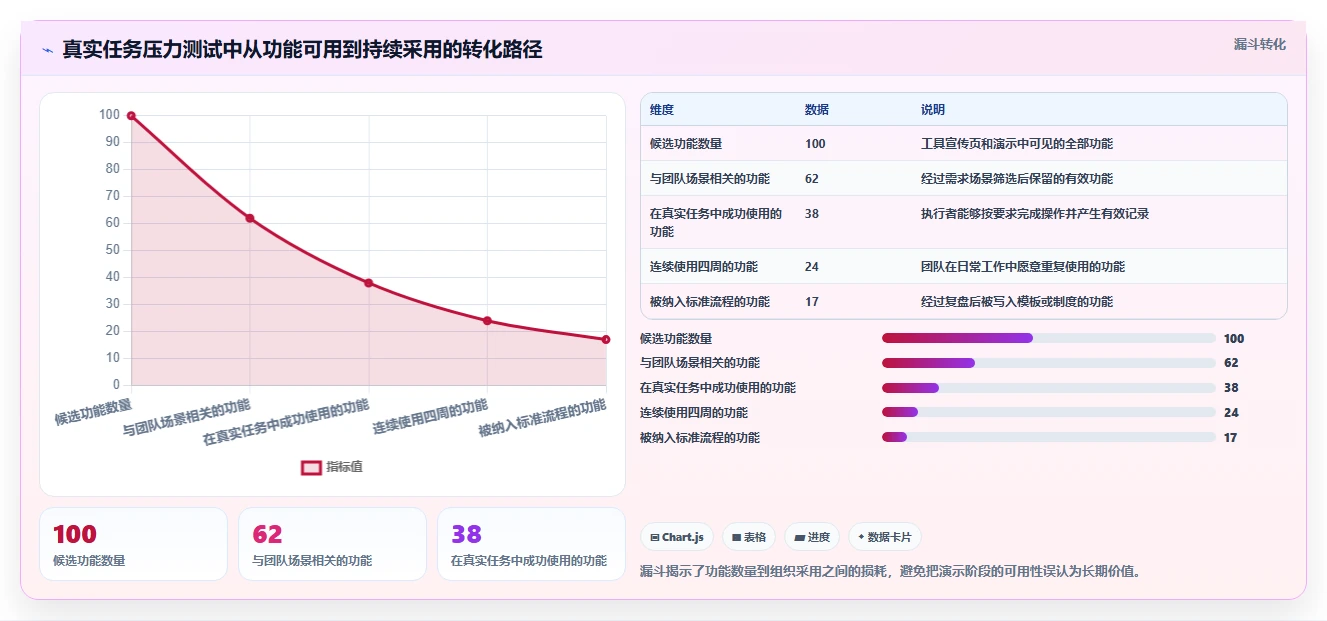Click the 表格 chip

click(749, 537)
